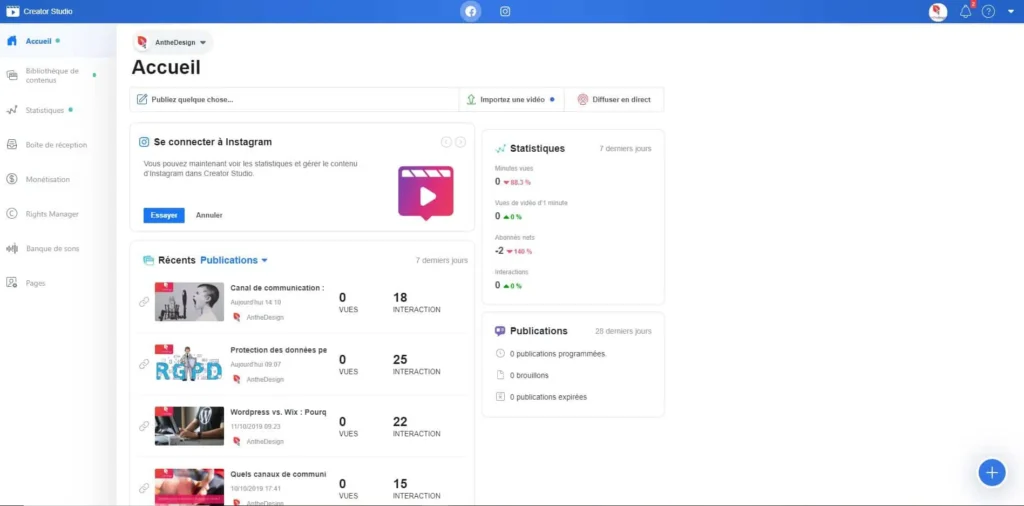
Task: Open notifications bell
Action: pos(965,12)
